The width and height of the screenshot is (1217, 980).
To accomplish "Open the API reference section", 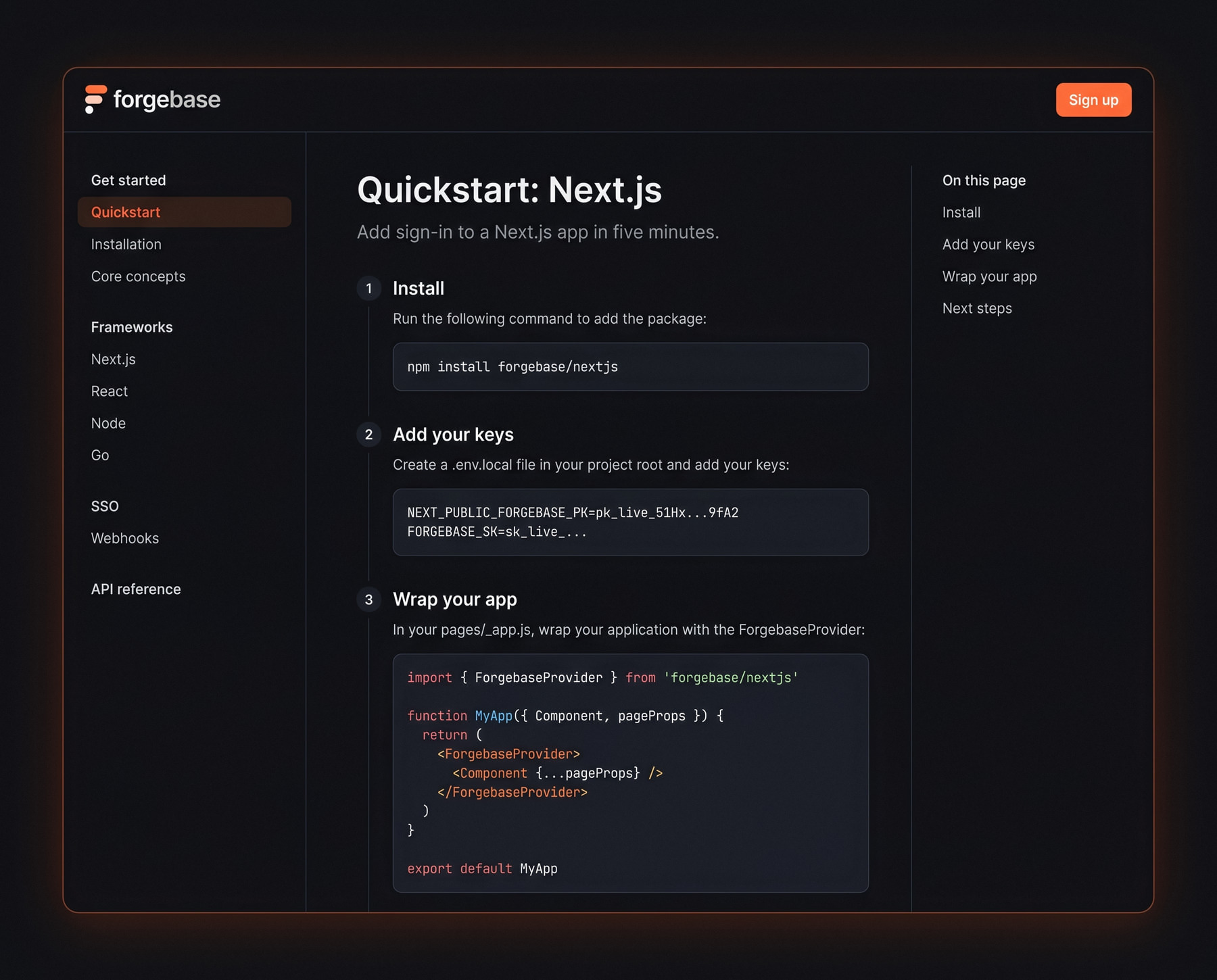I will tap(136, 589).
